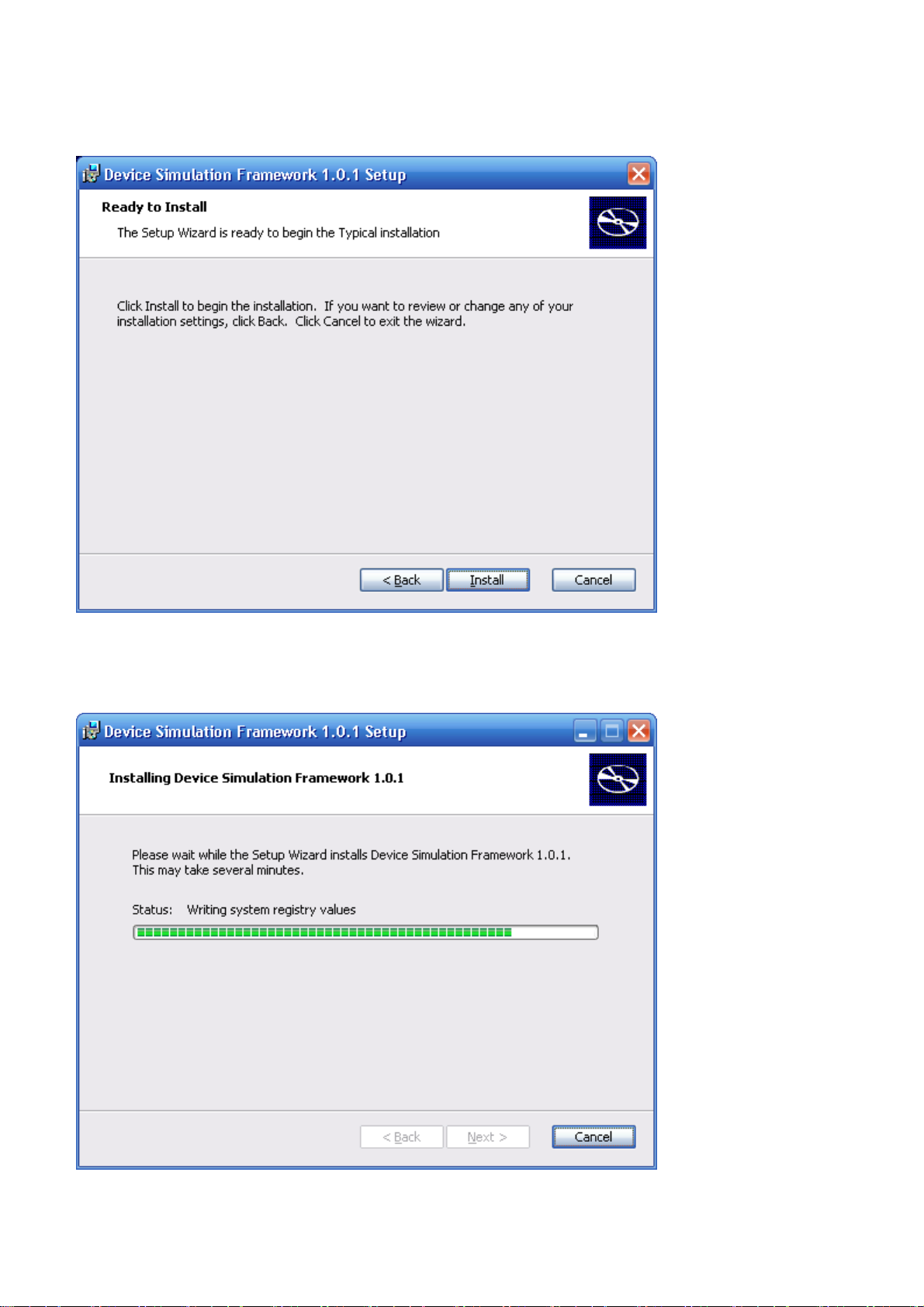Click the disabled Next button in Installing dialog
The height and width of the screenshot is (1307, 924).
pyautogui.click(x=487, y=1136)
